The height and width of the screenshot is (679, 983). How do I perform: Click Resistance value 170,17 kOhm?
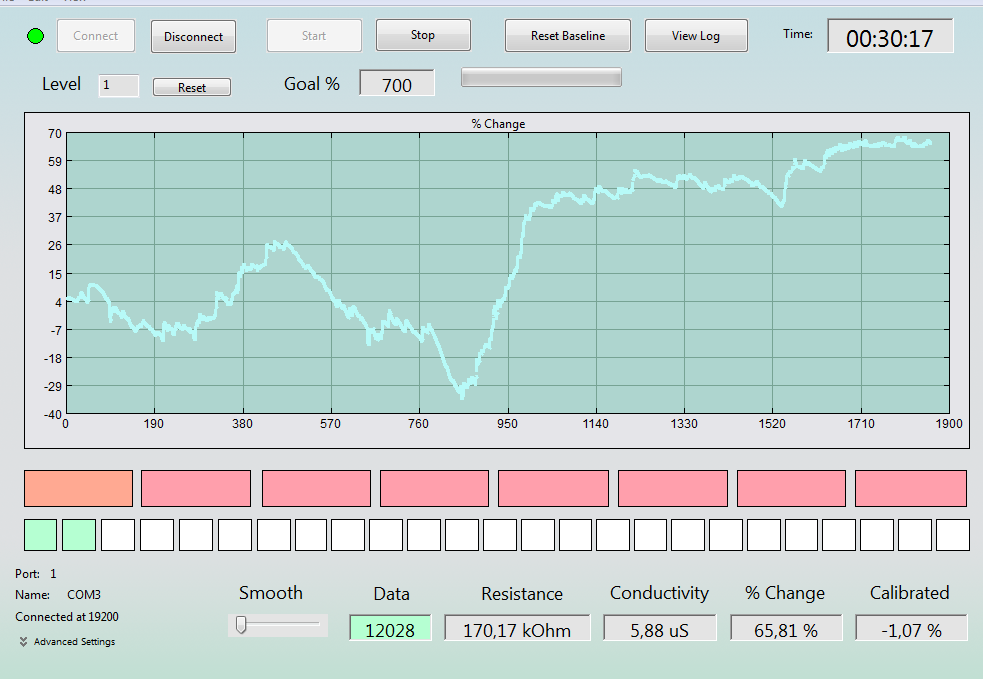pos(517,628)
